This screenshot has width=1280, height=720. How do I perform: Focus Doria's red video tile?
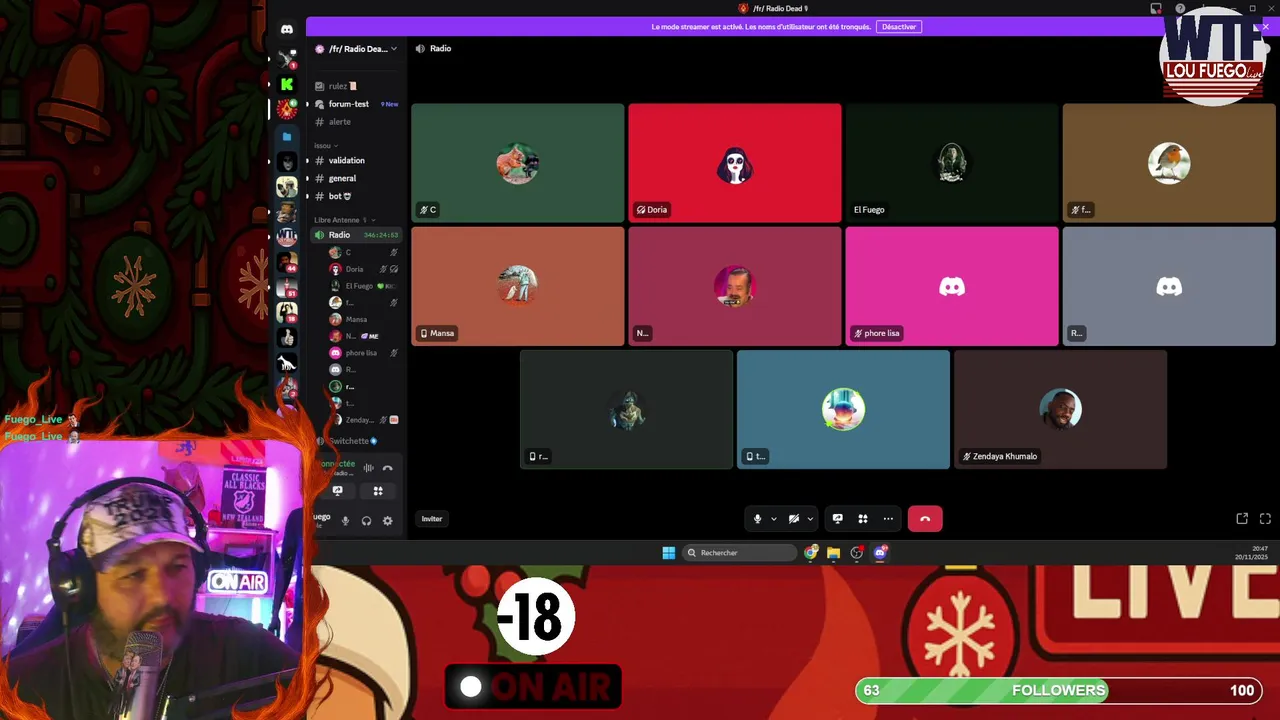pyautogui.click(x=735, y=163)
